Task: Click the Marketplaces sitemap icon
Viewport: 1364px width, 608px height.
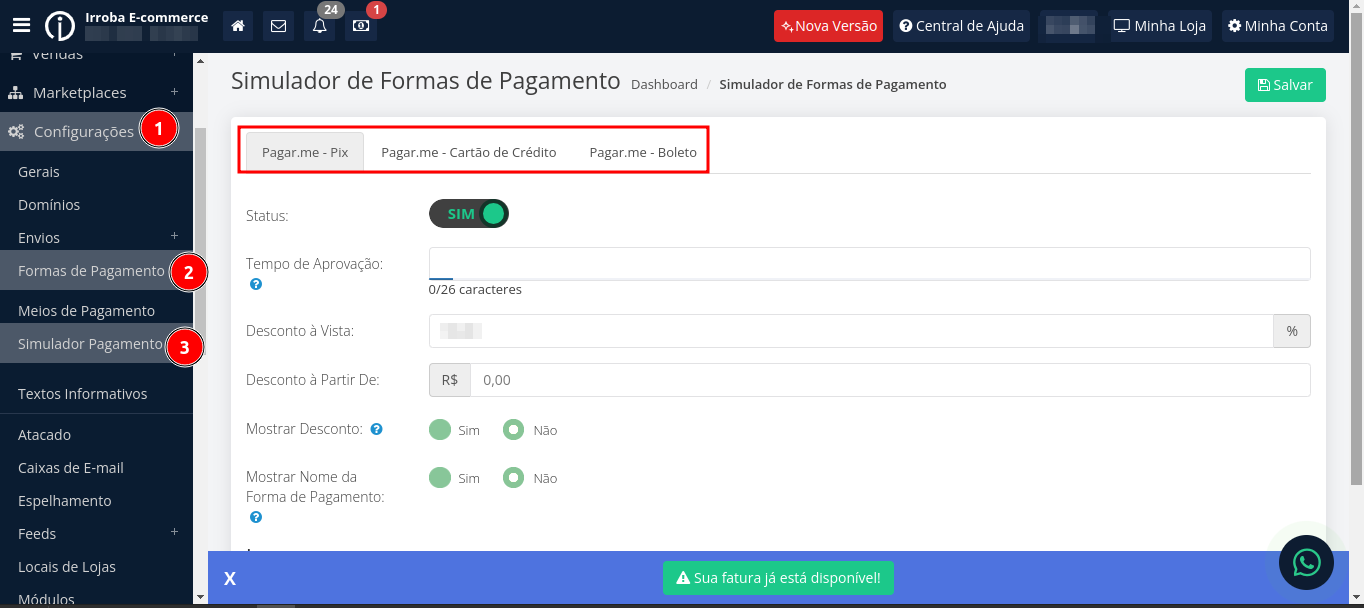Action: coord(16,93)
